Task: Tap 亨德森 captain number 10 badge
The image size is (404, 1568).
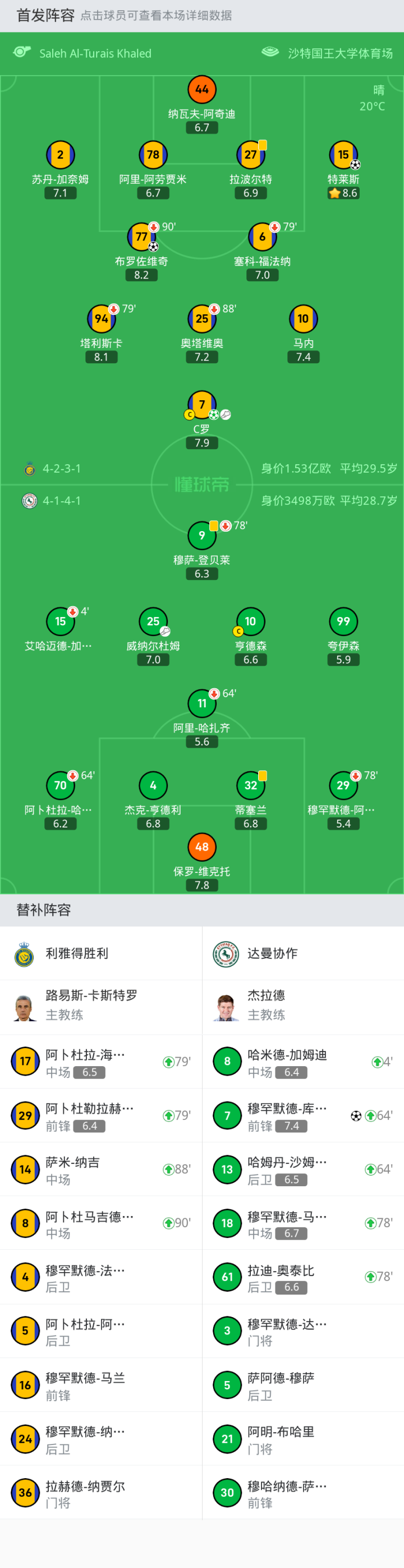Action: click(x=250, y=621)
